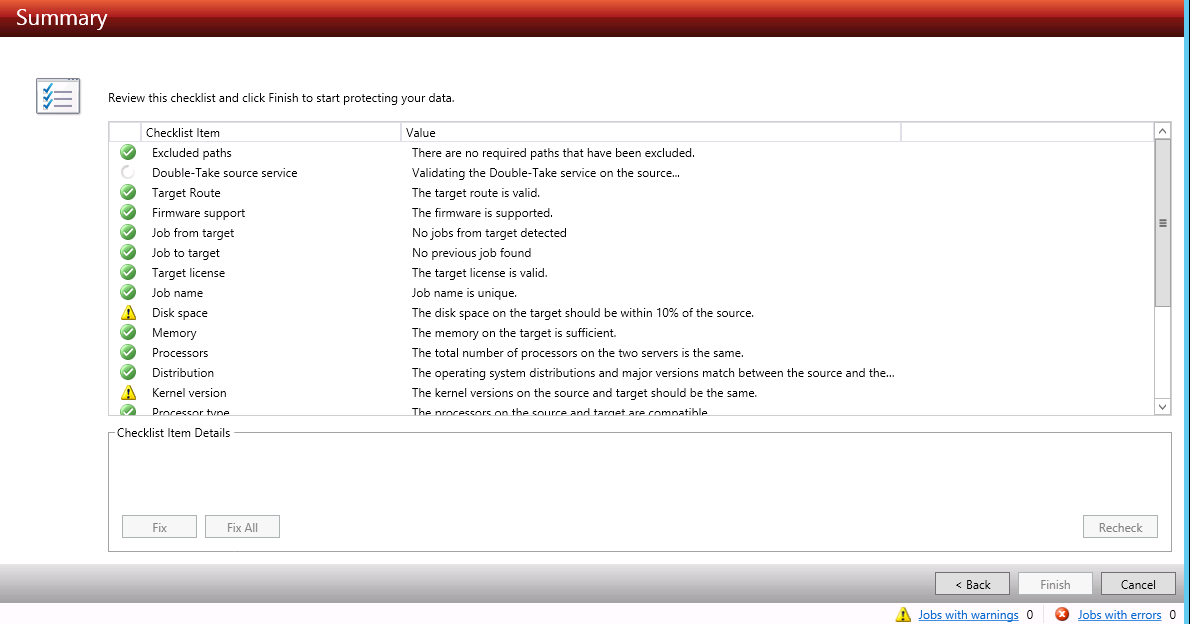Click the green check icon for Target license
Screen dimensions: 1190x624
coord(128,273)
